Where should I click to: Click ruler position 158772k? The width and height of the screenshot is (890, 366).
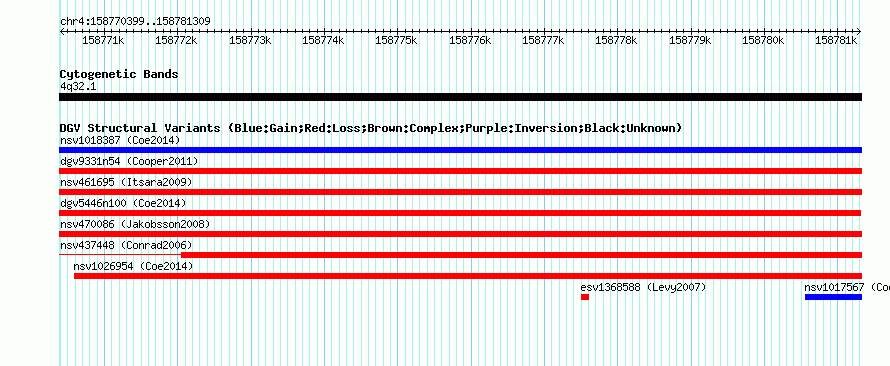tap(177, 40)
